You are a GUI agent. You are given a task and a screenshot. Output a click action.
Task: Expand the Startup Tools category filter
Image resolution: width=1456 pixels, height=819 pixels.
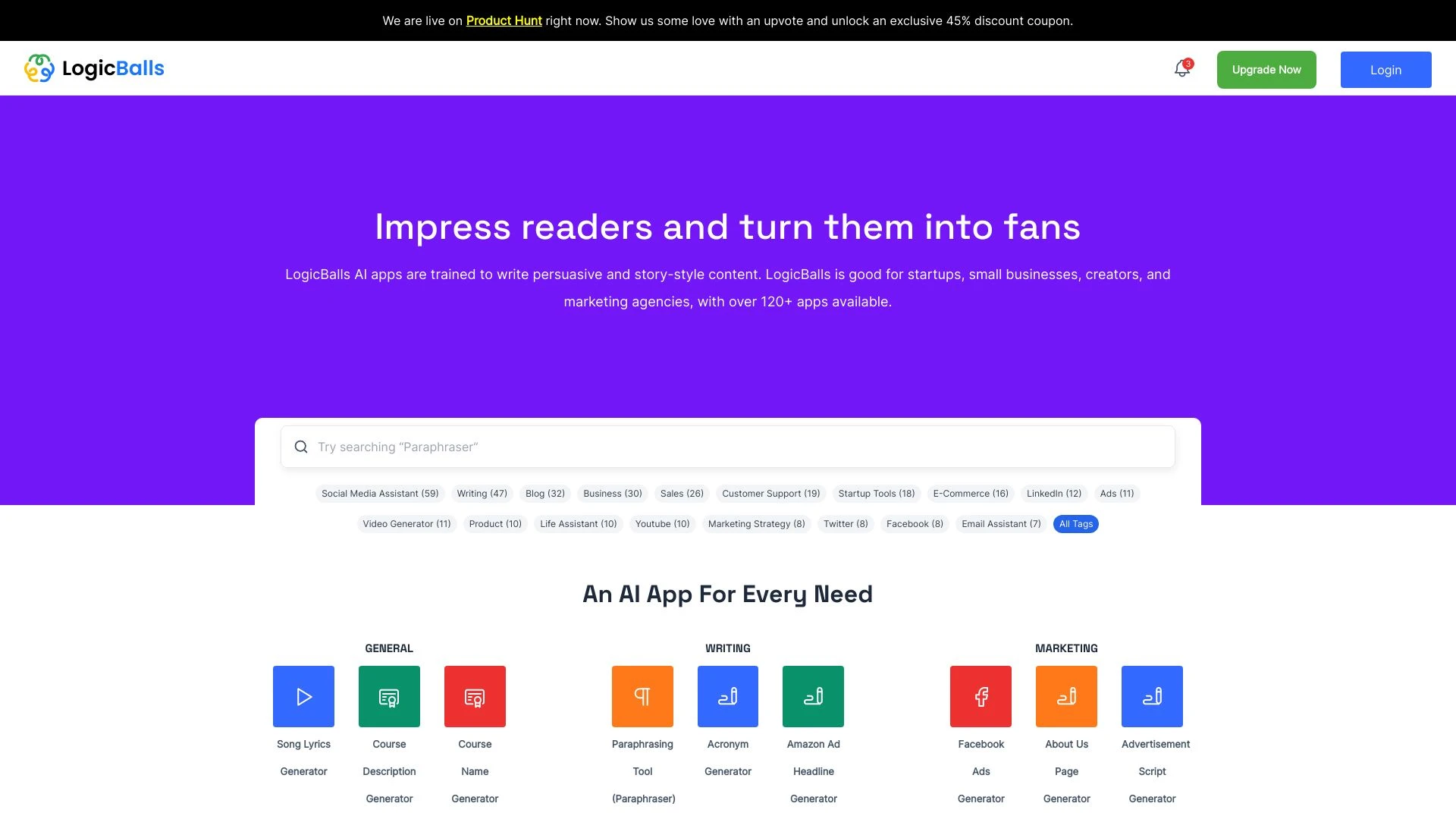click(876, 492)
